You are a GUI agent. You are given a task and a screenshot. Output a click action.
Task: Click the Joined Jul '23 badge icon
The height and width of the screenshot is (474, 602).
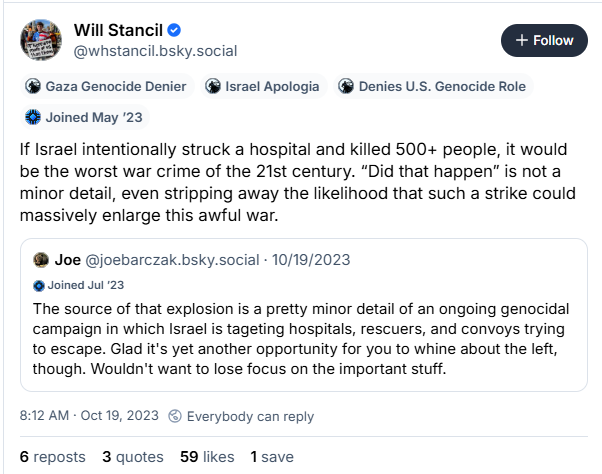(39, 286)
